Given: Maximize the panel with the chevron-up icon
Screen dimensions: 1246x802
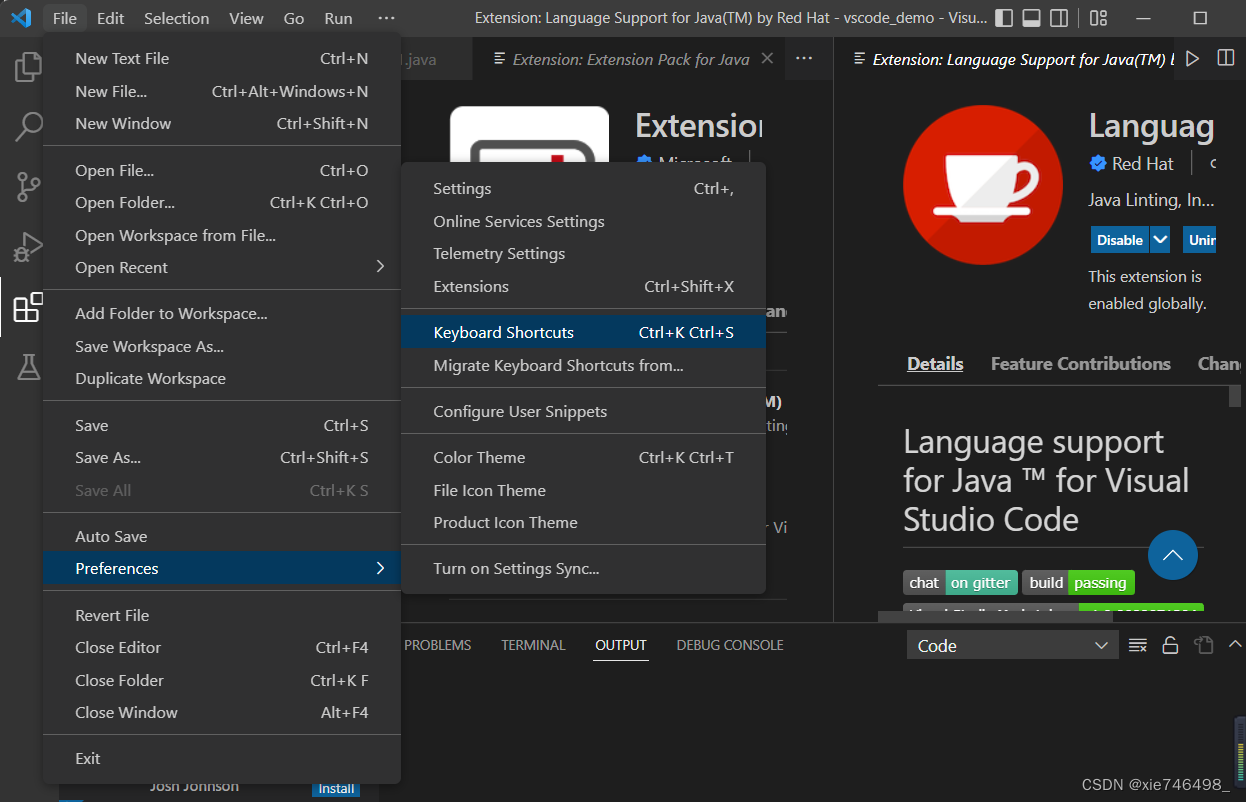Looking at the screenshot, I should click(x=1235, y=645).
